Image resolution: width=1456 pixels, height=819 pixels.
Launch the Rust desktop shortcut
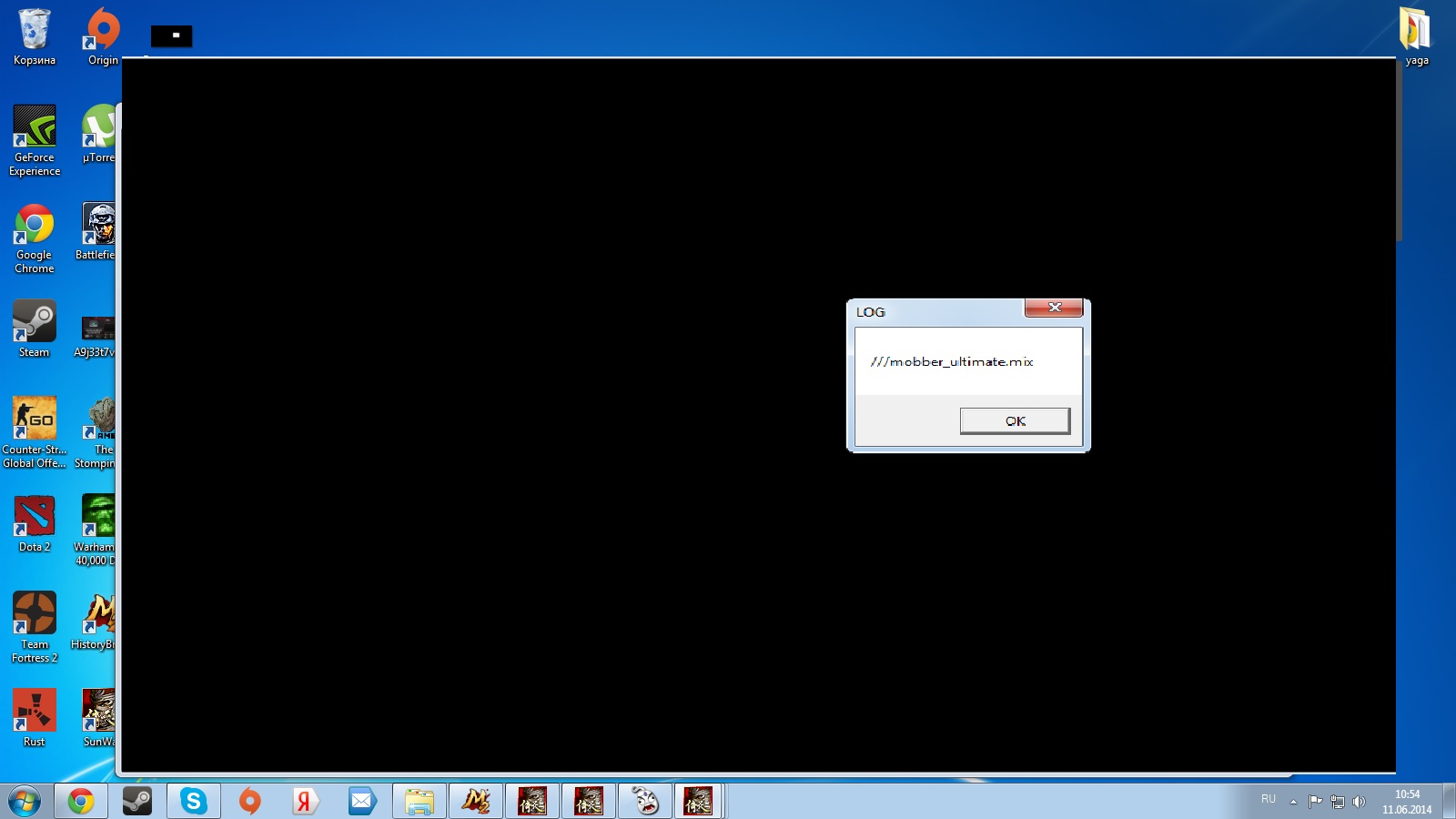click(35, 718)
